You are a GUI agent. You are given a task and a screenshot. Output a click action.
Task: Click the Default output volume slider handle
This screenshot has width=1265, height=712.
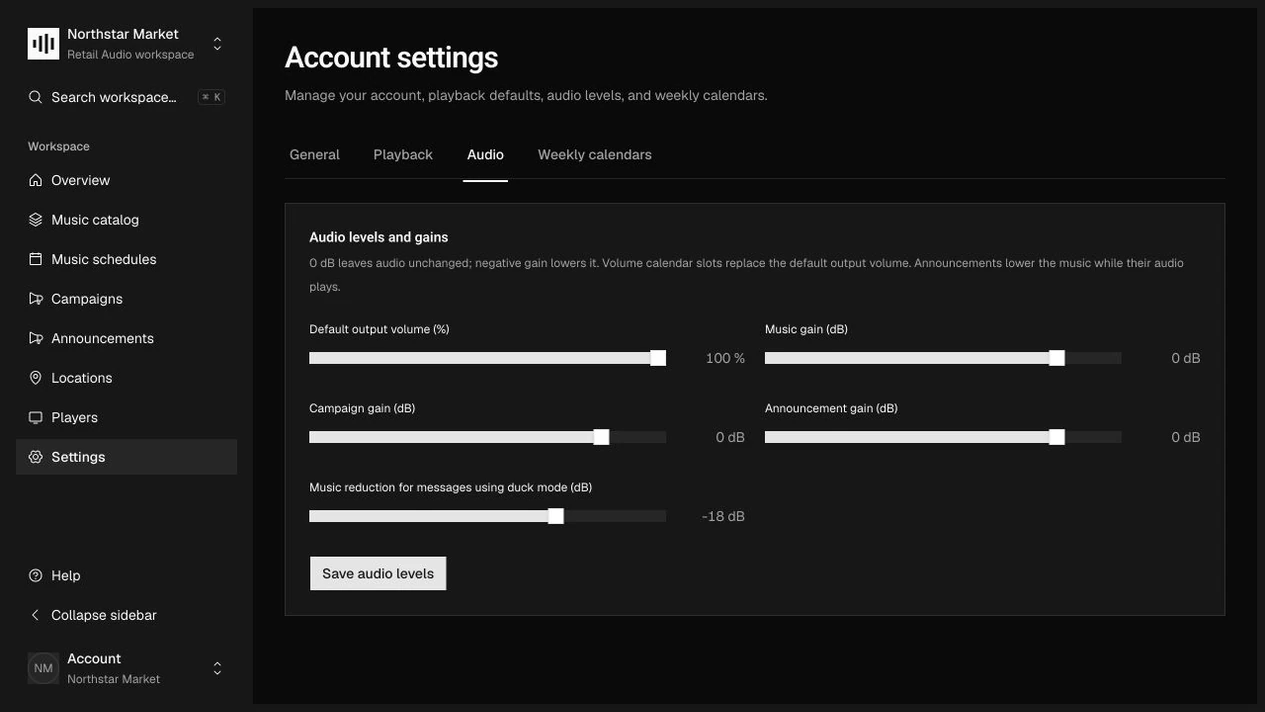658,358
